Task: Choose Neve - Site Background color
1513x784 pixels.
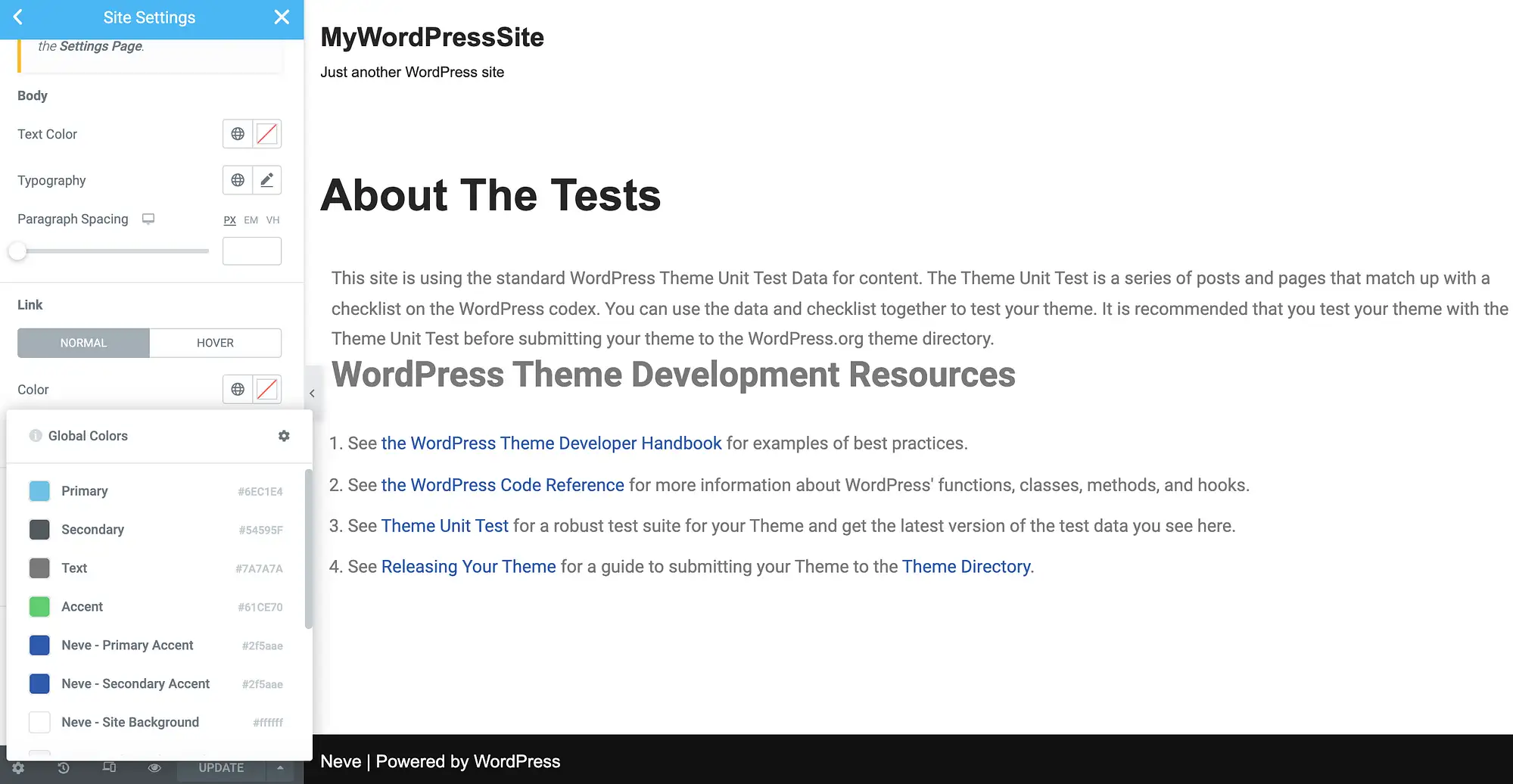Action: pos(156,723)
